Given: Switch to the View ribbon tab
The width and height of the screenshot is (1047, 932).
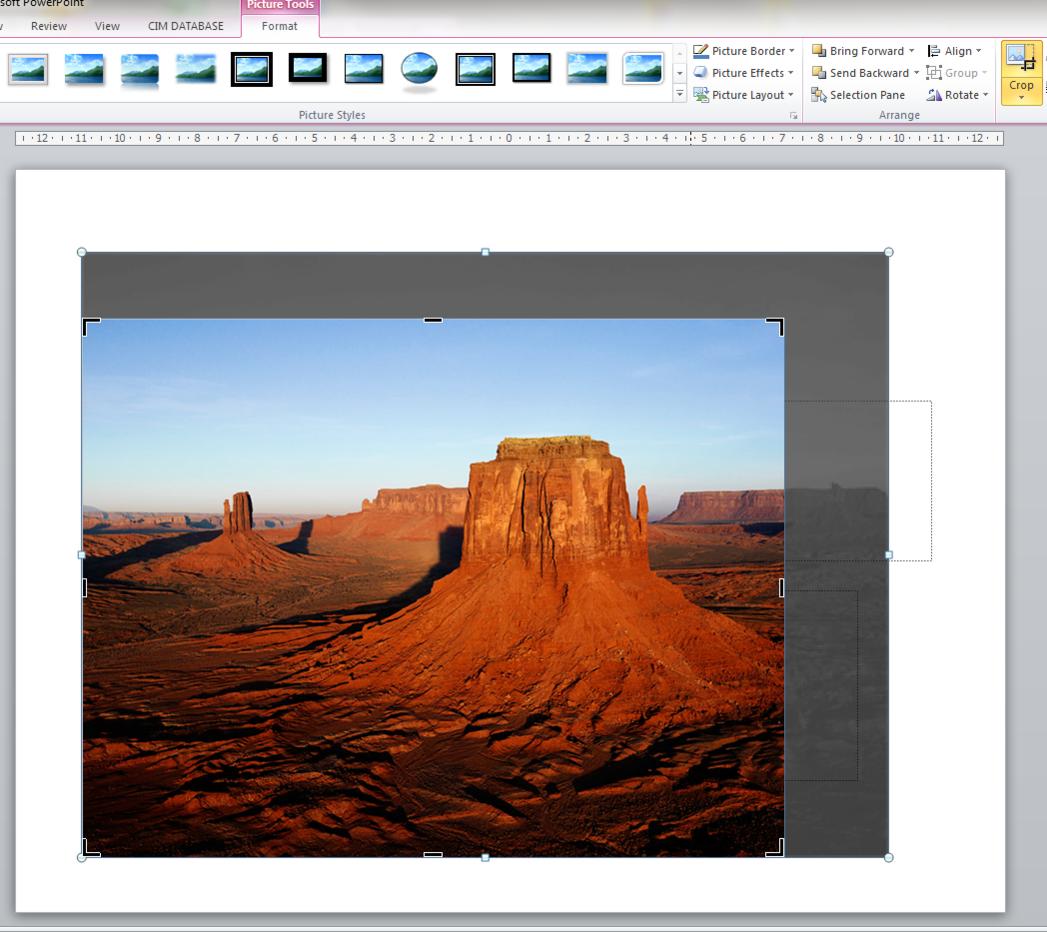Looking at the screenshot, I should [x=107, y=26].
